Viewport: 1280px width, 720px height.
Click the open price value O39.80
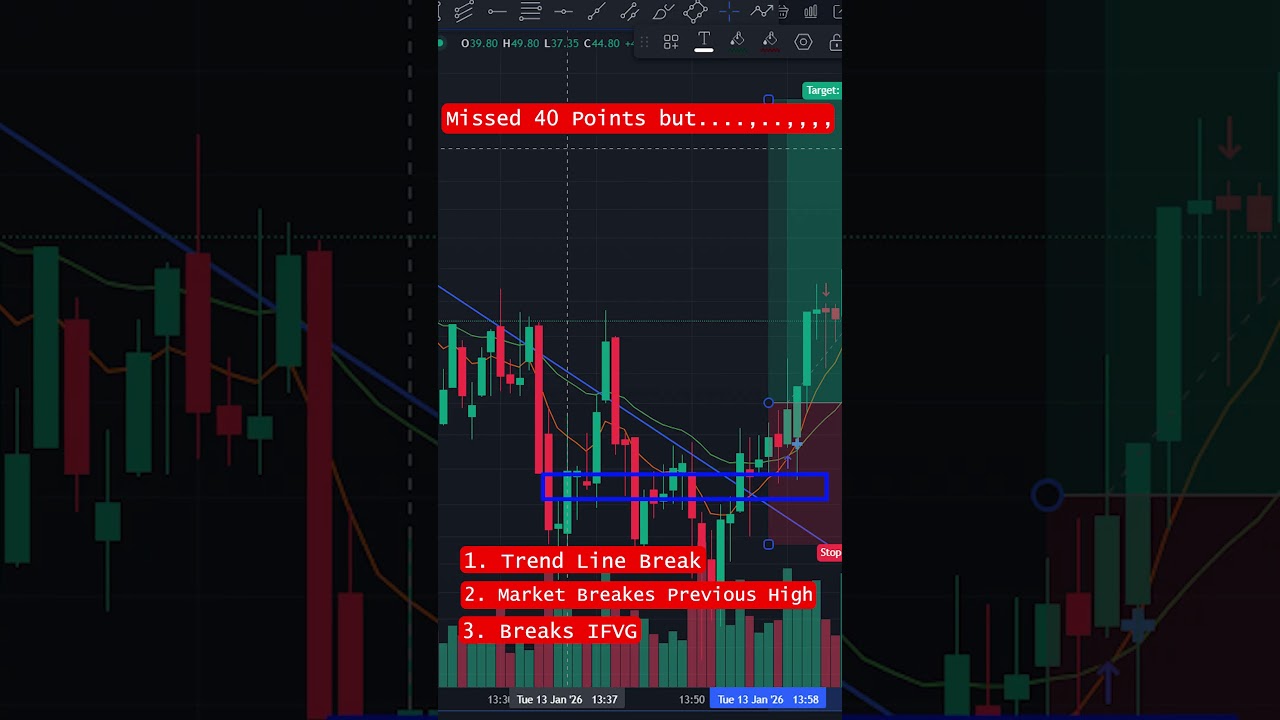pos(480,43)
